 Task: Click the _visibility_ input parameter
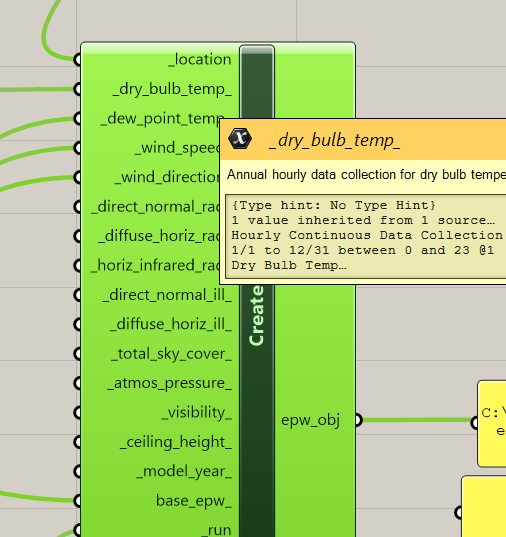tap(197, 413)
